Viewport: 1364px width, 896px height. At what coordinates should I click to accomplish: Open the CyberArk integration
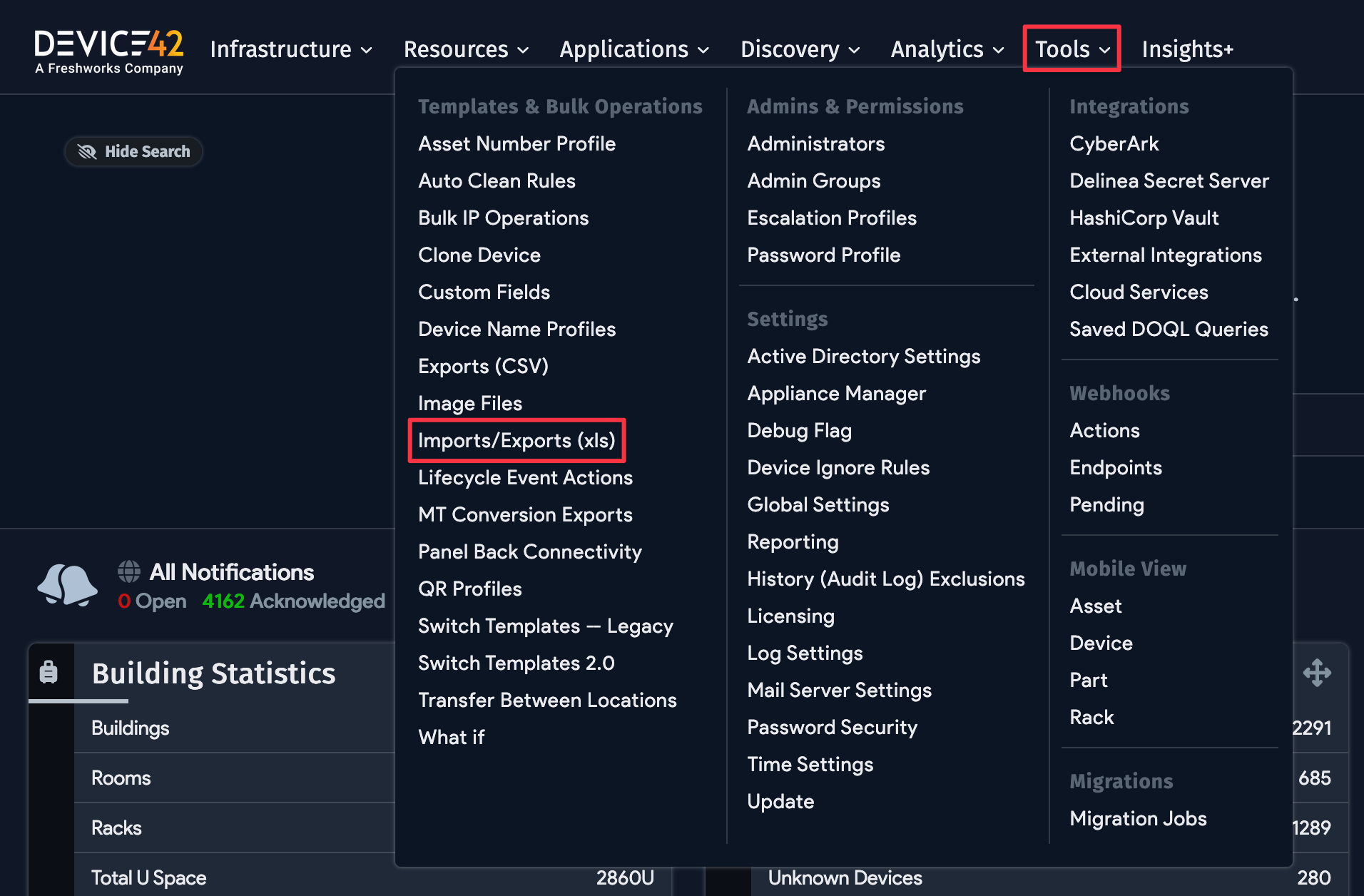tap(1114, 143)
